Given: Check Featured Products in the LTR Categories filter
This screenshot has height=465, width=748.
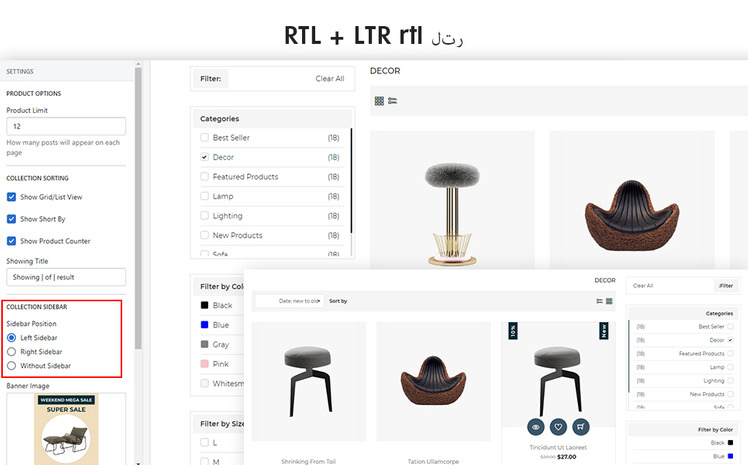Looking at the screenshot, I should [x=204, y=176].
